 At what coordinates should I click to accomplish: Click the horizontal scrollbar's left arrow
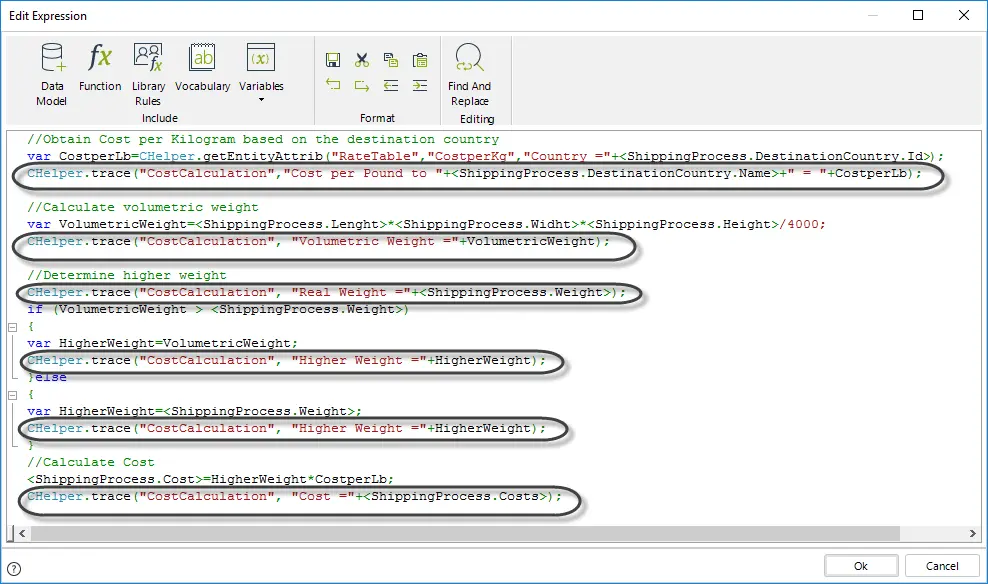coord(21,533)
